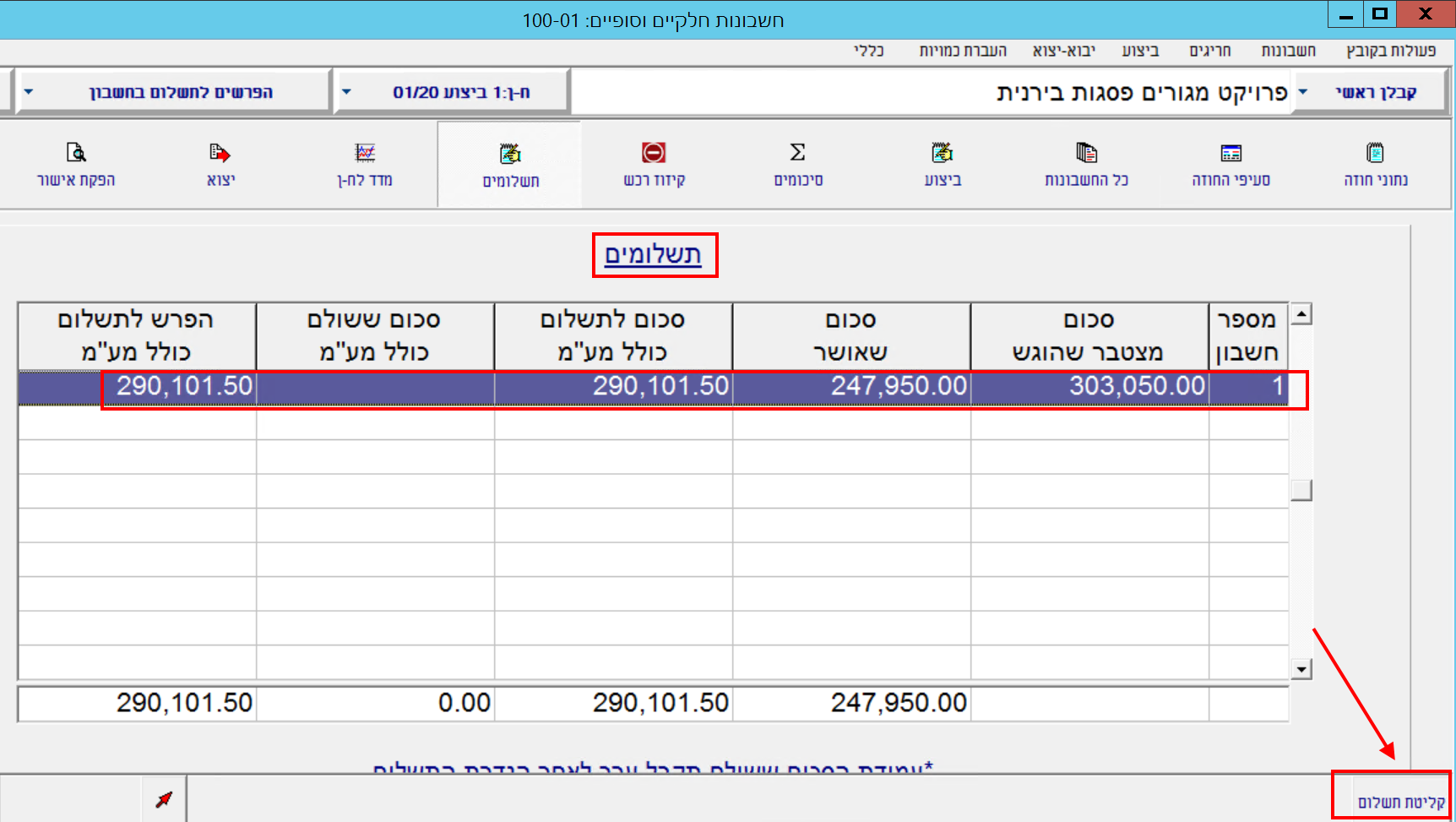Open the מדד לח-ן index chart icon
This screenshot has height=822, width=1456.
click(365, 154)
